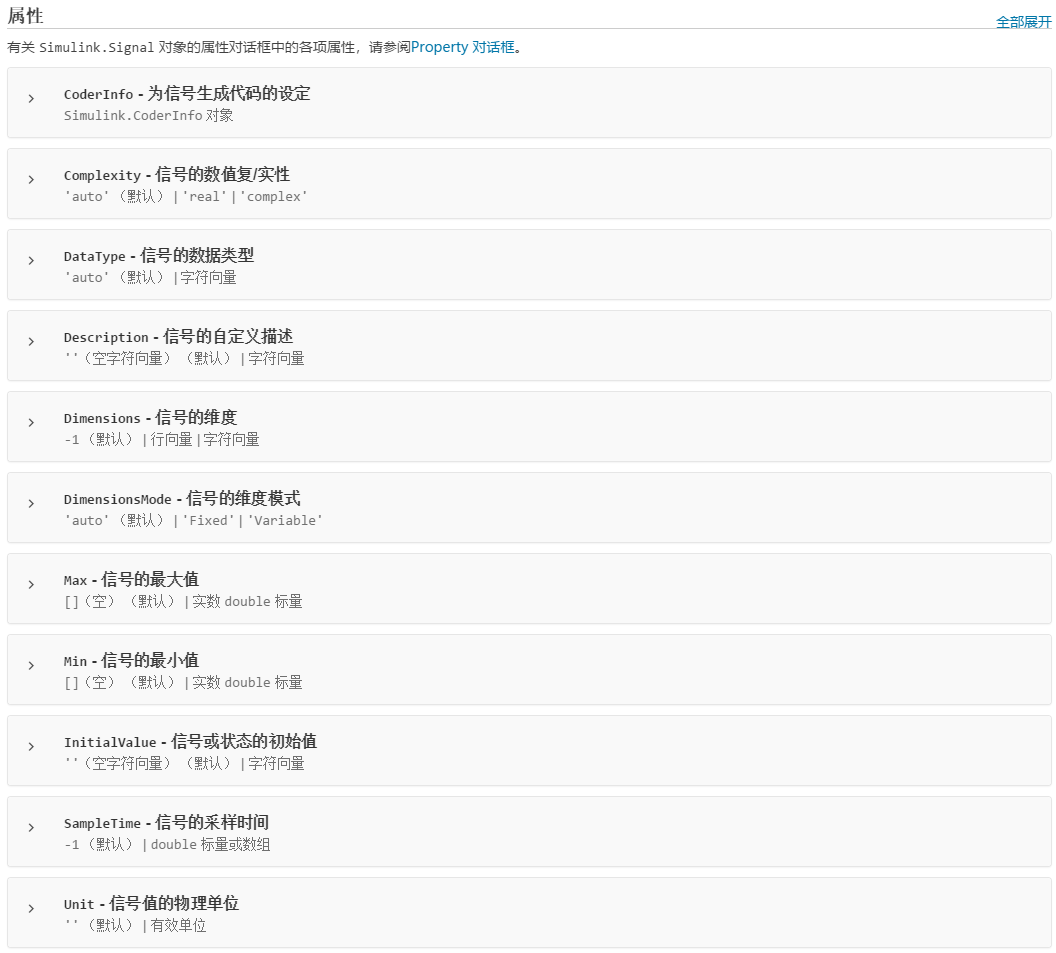Expand the Dimensions property chevron
The height and width of the screenshot is (953, 1056).
click(x=31, y=422)
